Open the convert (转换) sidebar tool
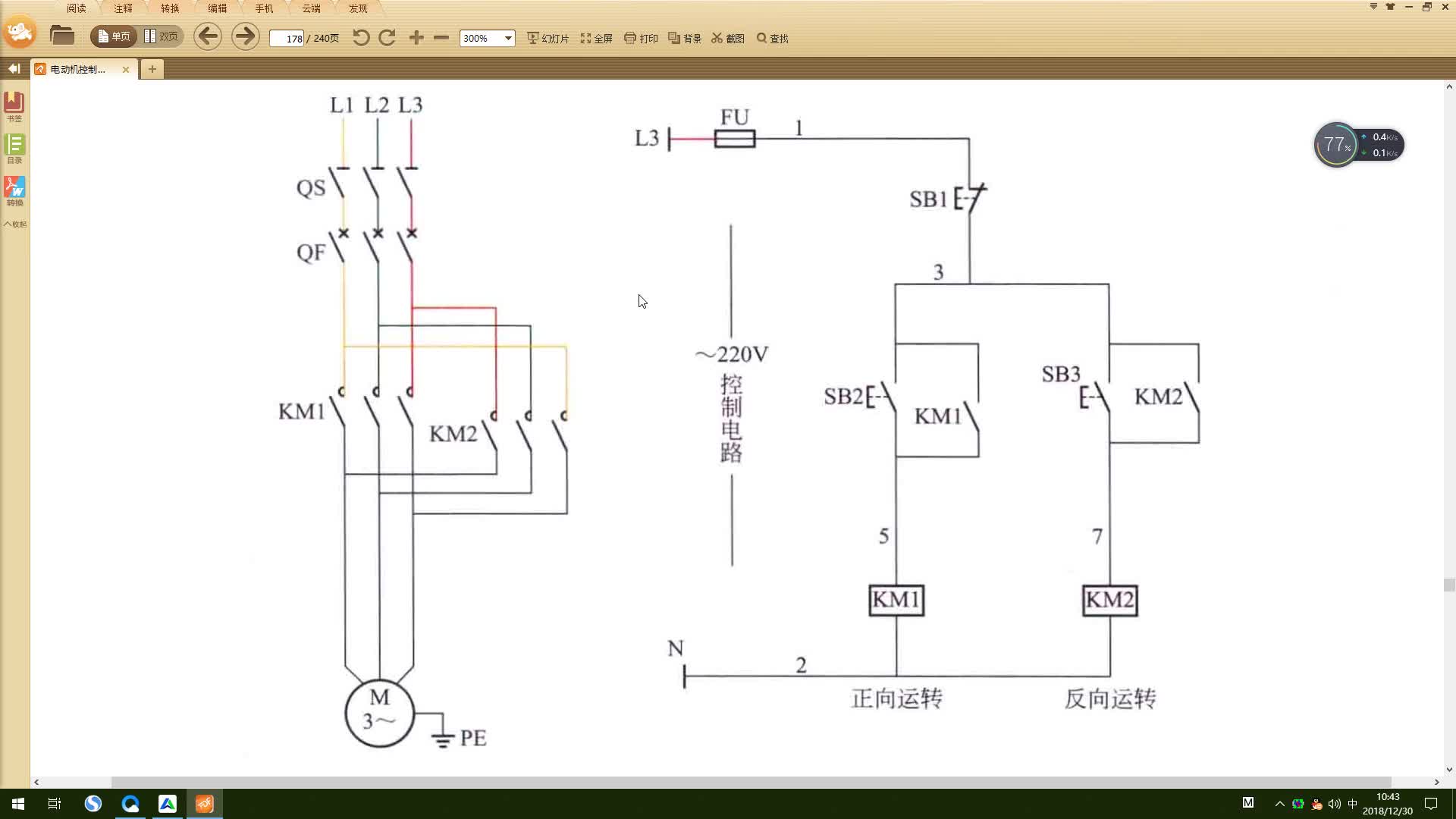The width and height of the screenshot is (1456, 819). click(14, 191)
